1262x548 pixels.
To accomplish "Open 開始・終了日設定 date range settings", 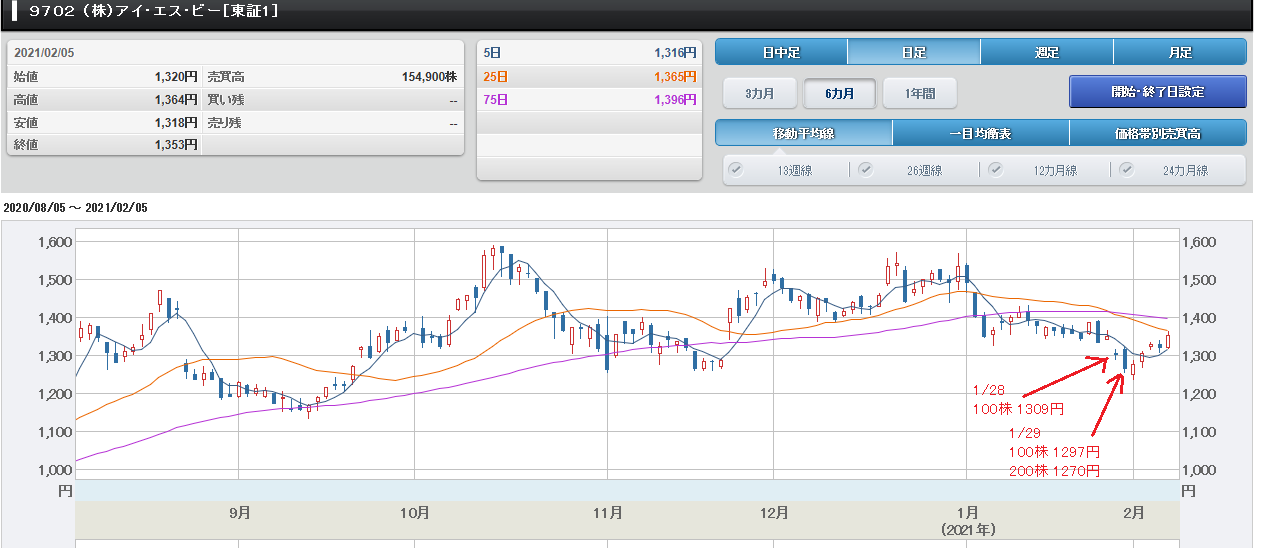I will 1157,92.
